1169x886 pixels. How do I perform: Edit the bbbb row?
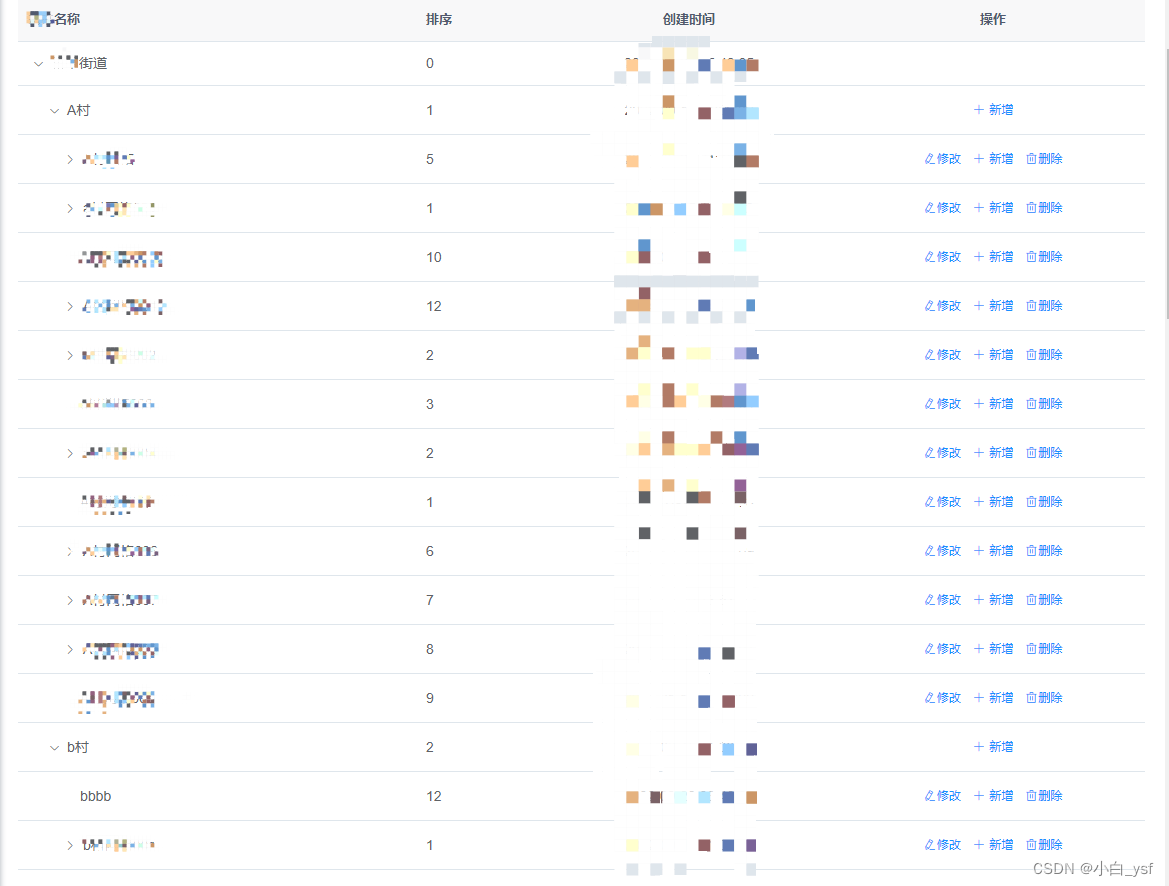pos(943,796)
